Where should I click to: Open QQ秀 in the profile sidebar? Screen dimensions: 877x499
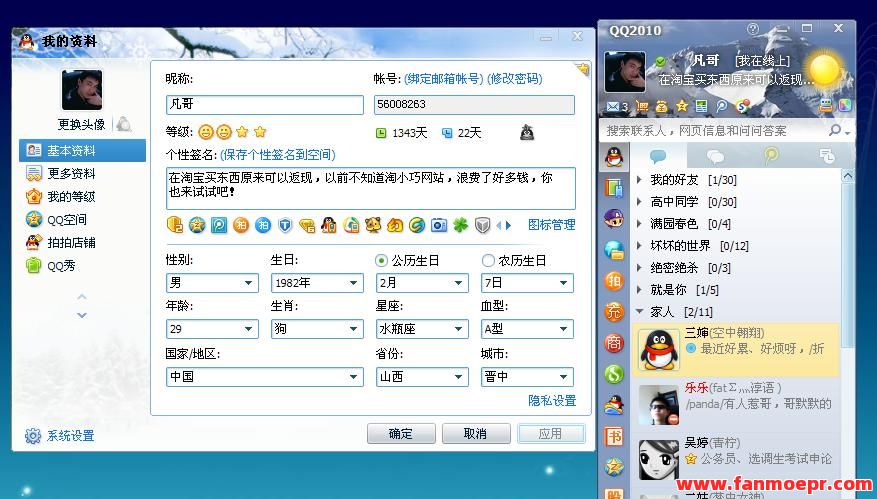click(x=83, y=265)
